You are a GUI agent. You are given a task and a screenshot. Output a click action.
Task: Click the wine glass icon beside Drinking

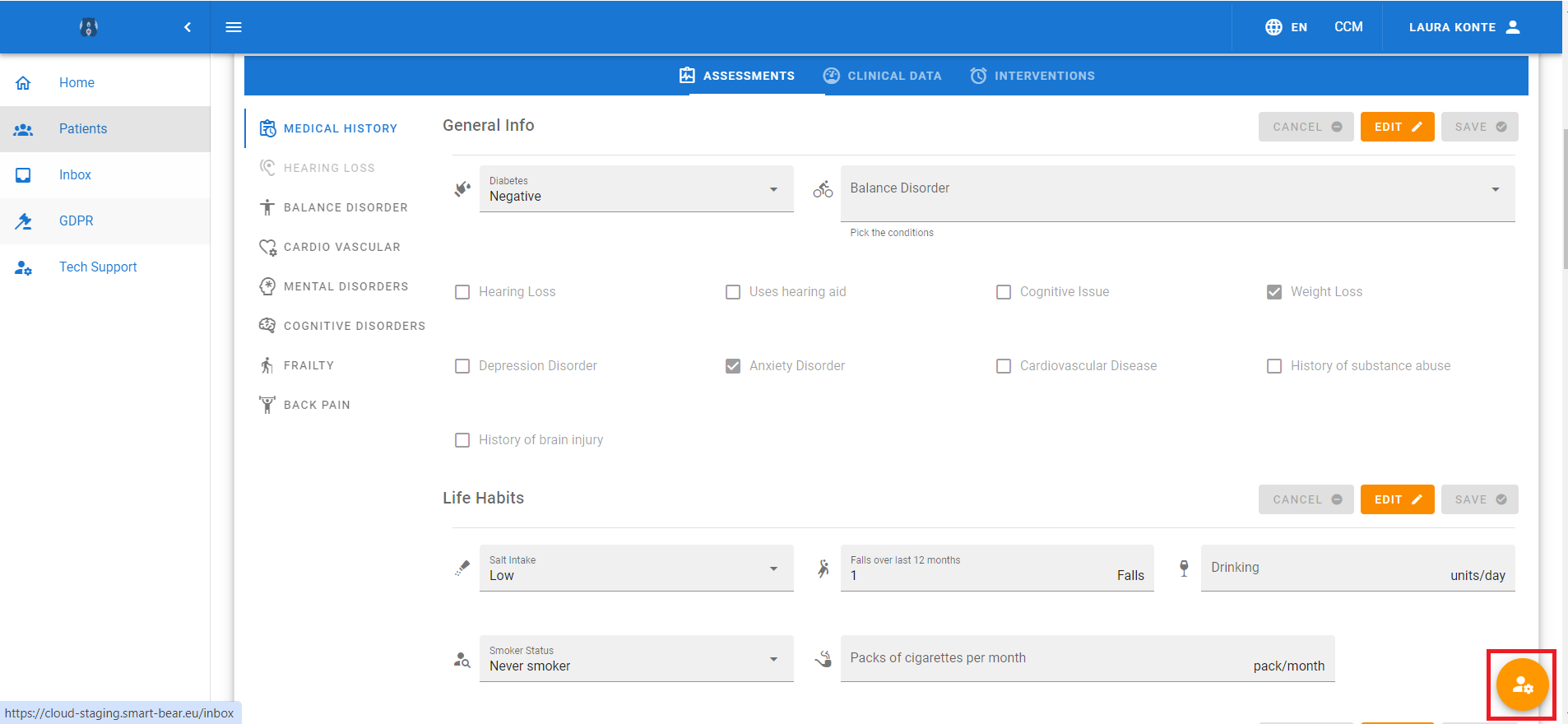pos(1184,568)
